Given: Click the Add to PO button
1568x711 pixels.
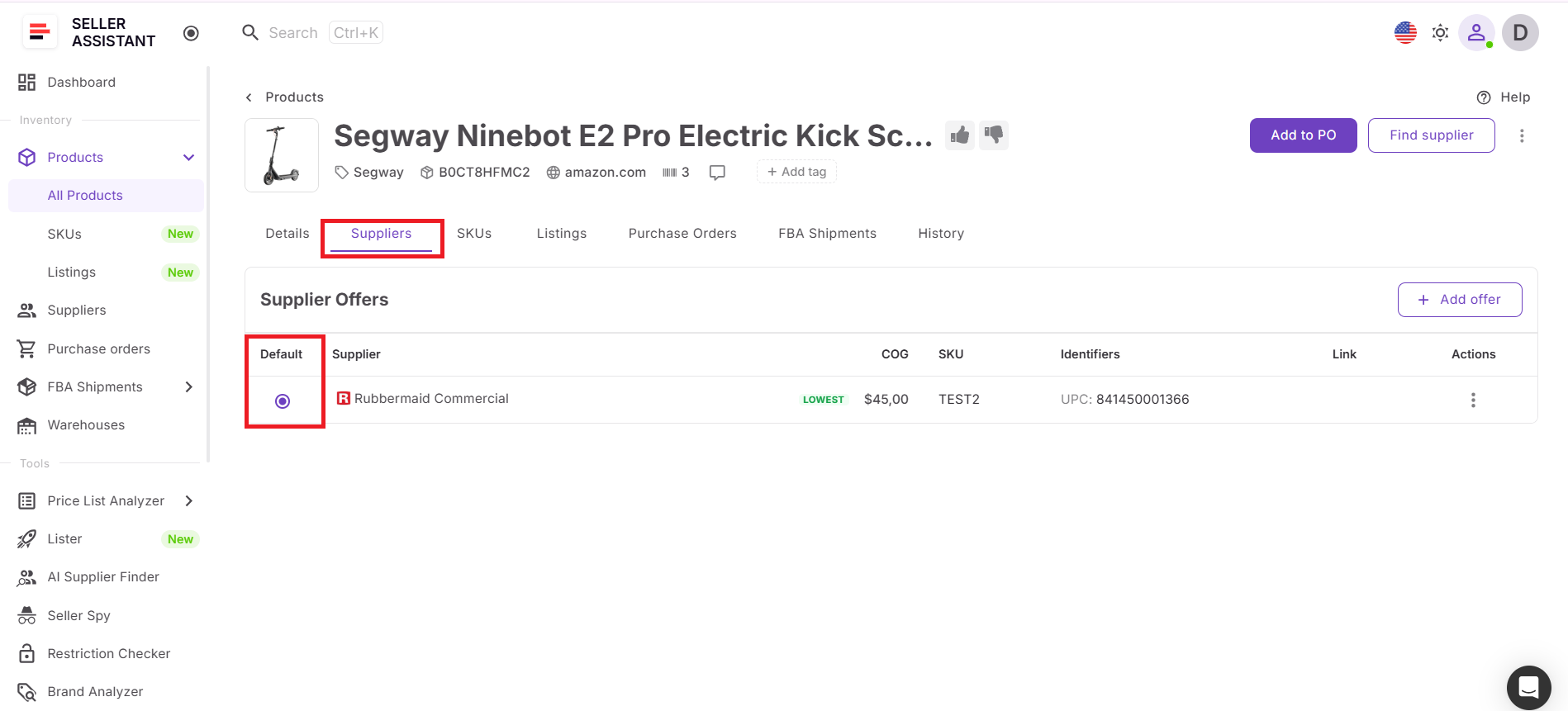Looking at the screenshot, I should pyautogui.click(x=1304, y=135).
